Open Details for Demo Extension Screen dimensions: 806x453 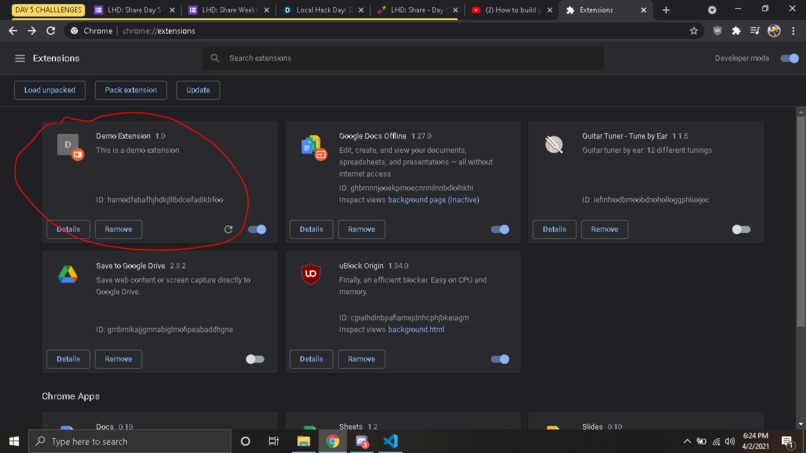coord(68,229)
